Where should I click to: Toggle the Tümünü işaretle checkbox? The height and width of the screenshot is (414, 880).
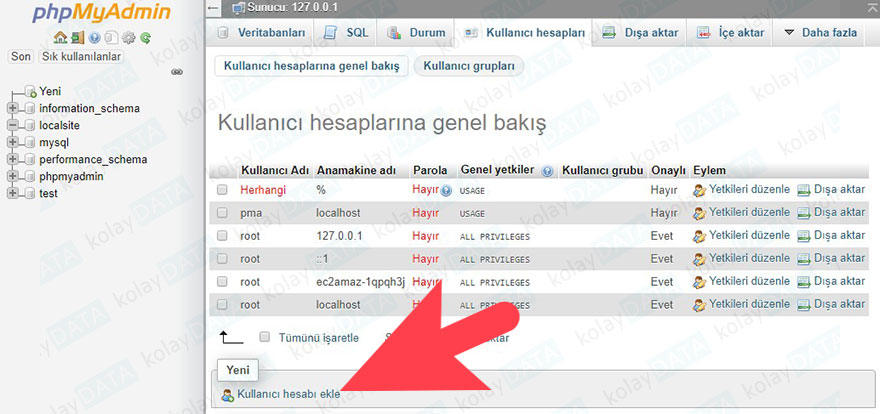[x=265, y=337]
